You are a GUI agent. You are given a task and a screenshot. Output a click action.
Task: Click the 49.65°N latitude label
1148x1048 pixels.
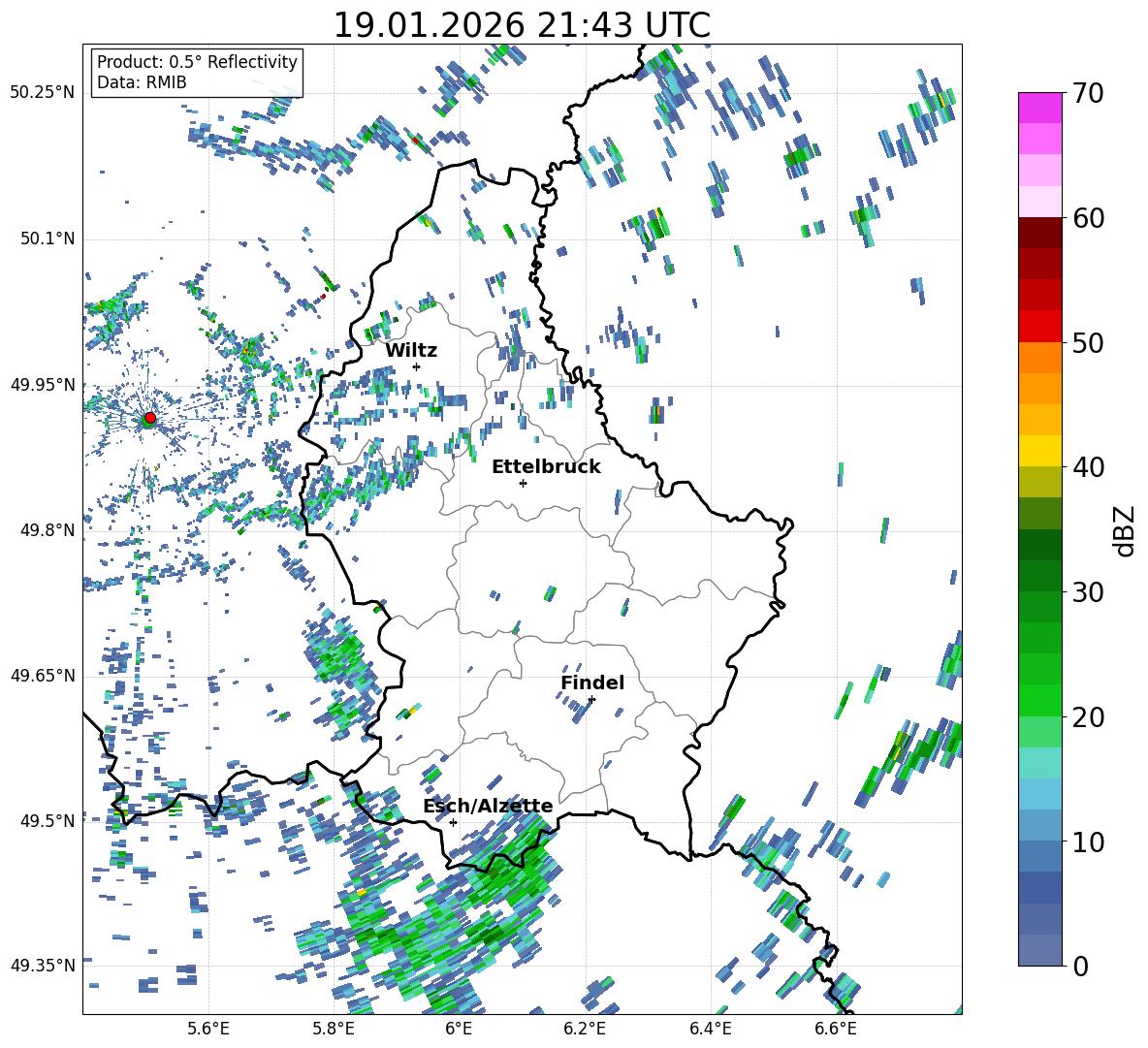(x=43, y=675)
